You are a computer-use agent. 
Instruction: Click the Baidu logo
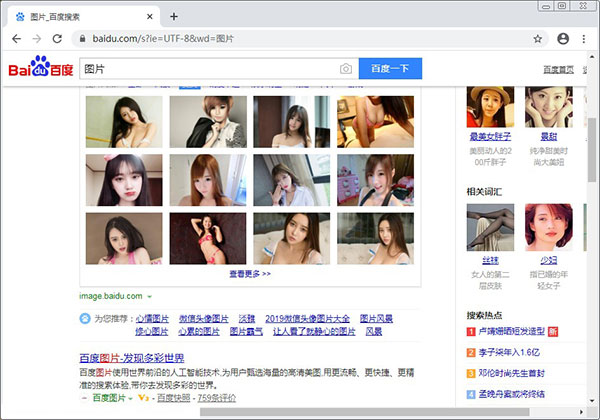tap(41, 66)
